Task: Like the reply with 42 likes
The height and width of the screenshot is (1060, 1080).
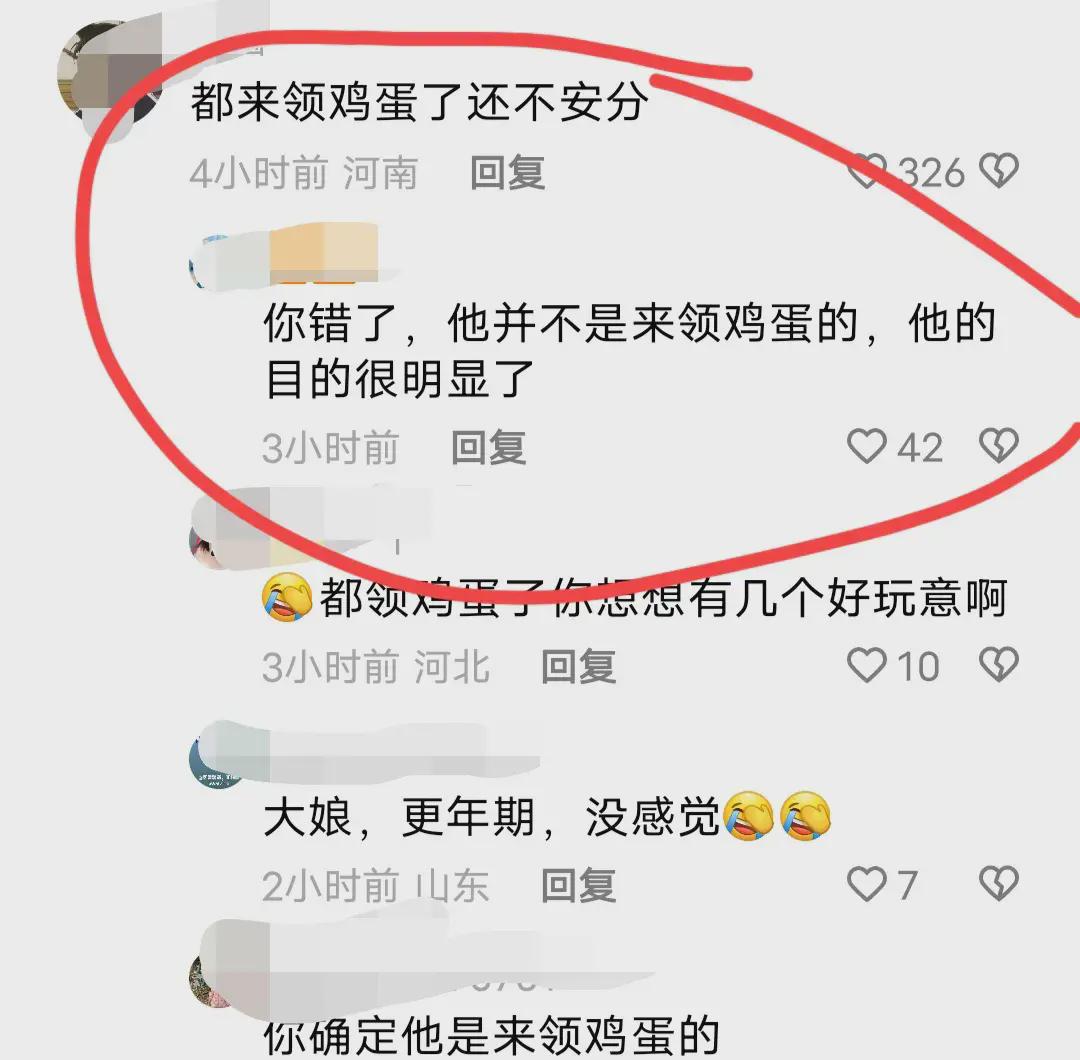Action: coord(866,446)
